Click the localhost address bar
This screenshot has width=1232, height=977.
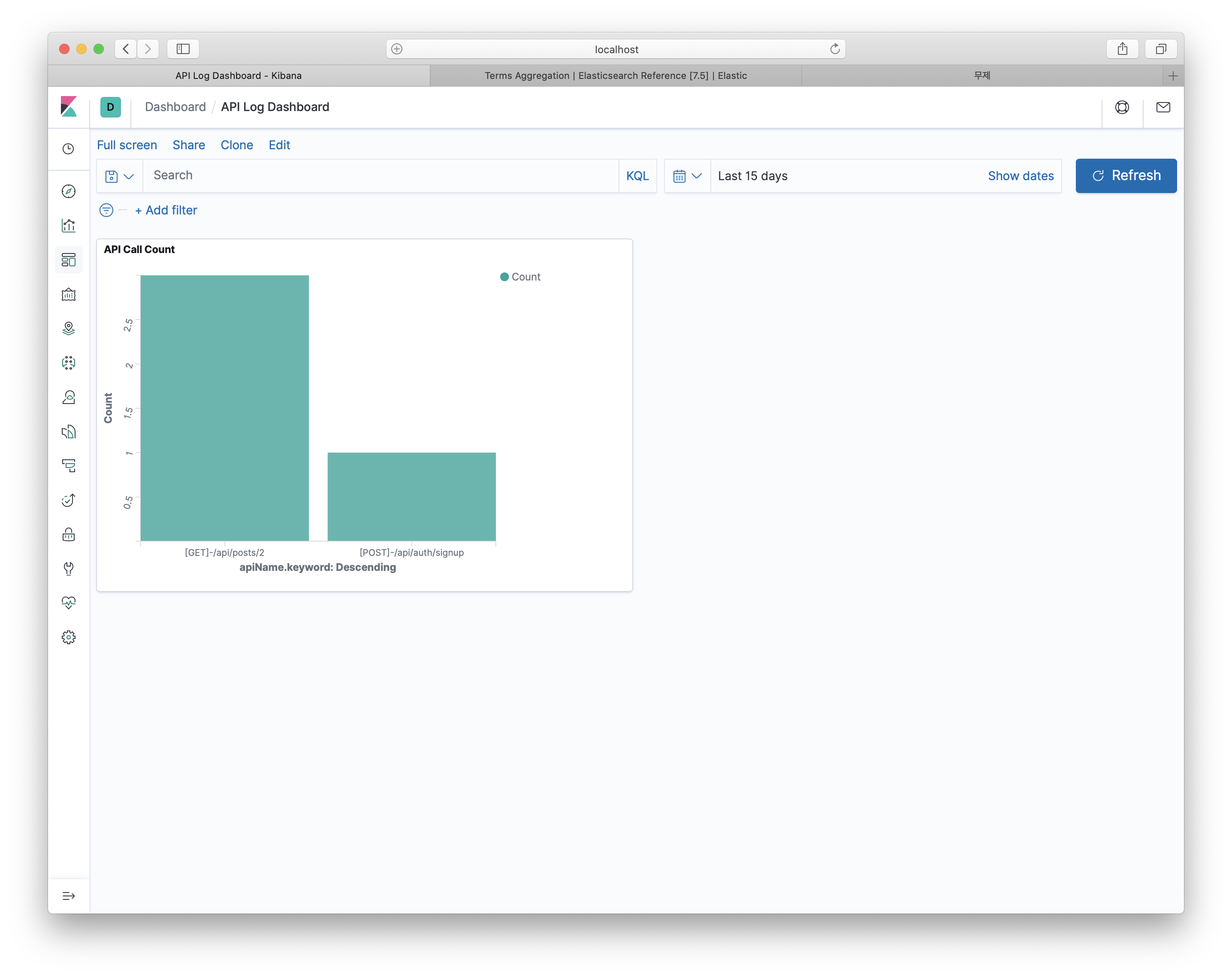point(616,49)
